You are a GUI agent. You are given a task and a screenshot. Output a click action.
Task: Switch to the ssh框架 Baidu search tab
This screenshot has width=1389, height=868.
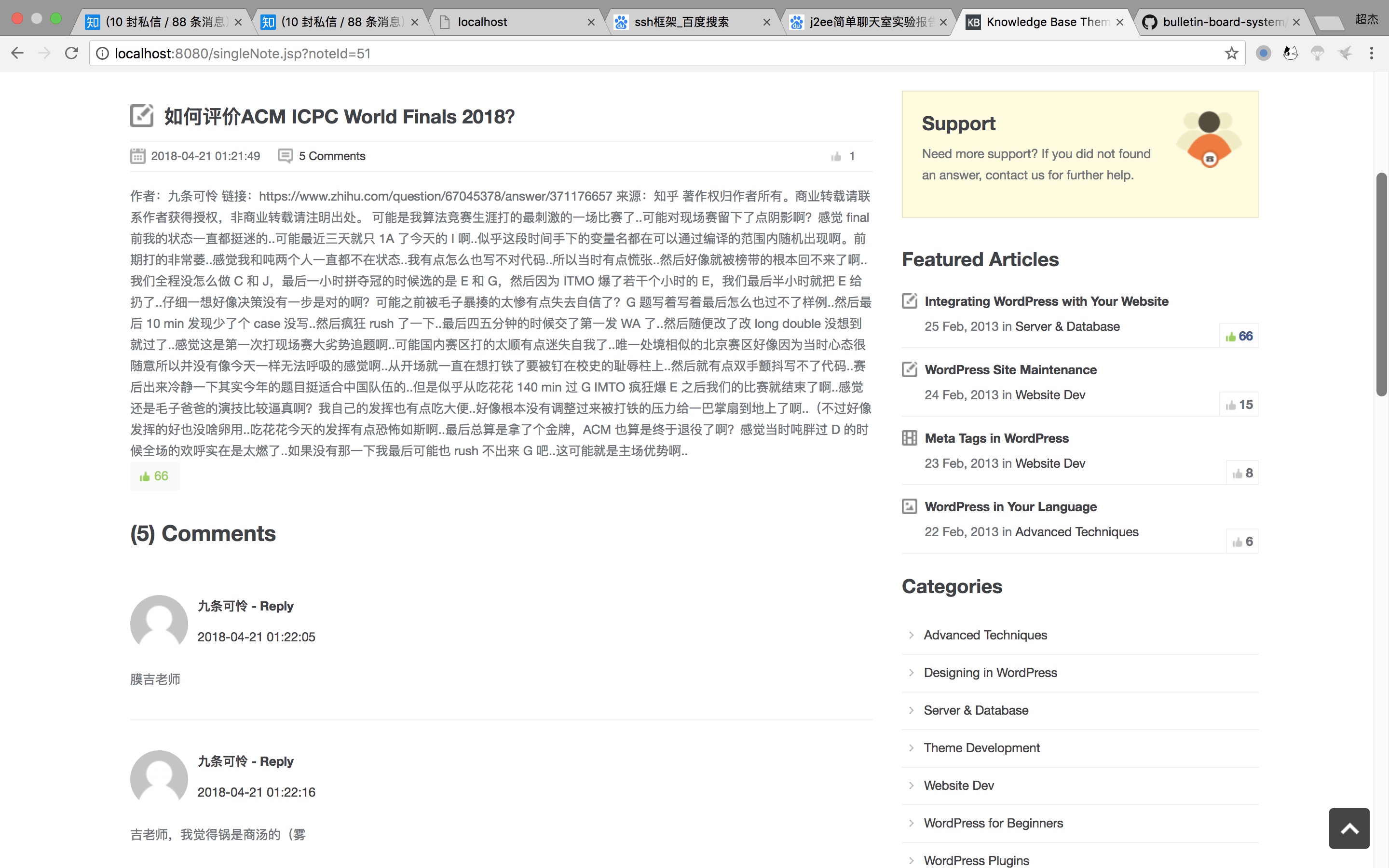683,22
